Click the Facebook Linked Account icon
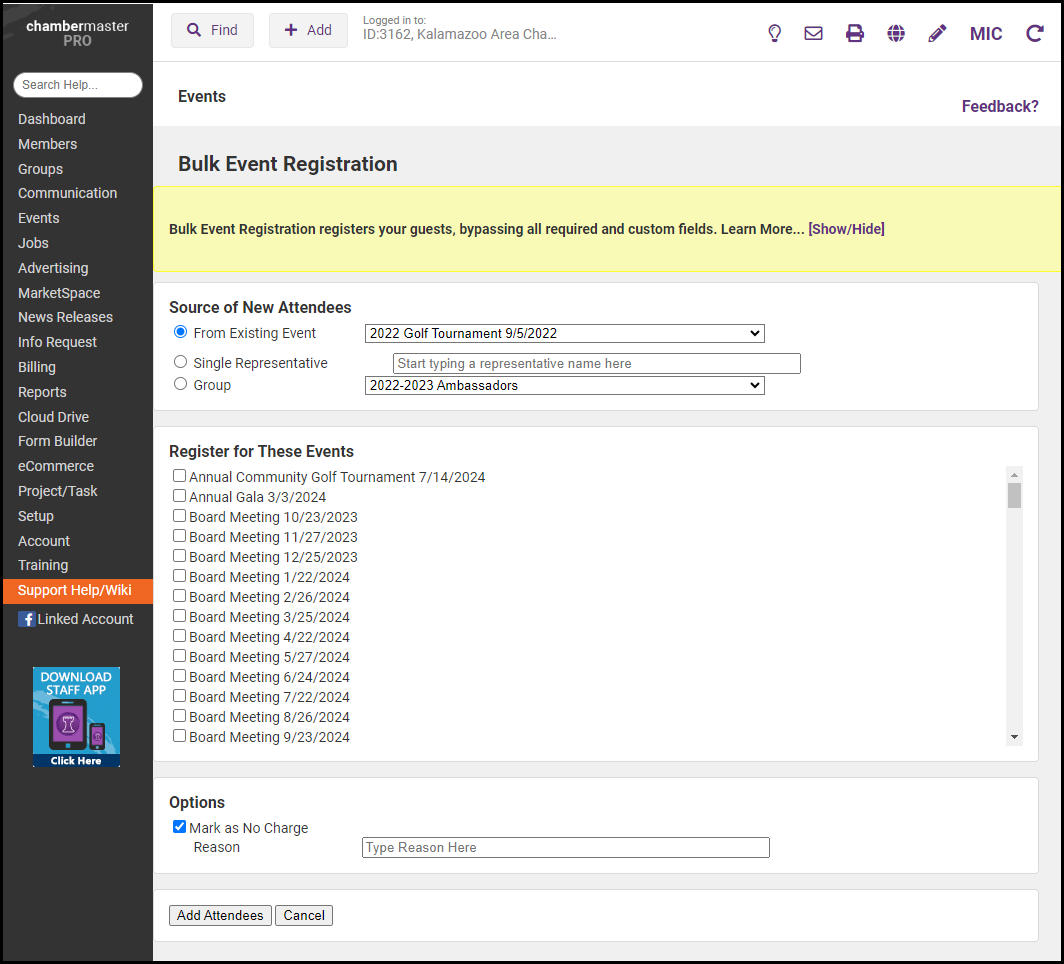1064x964 pixels. (x=27, y=619)
